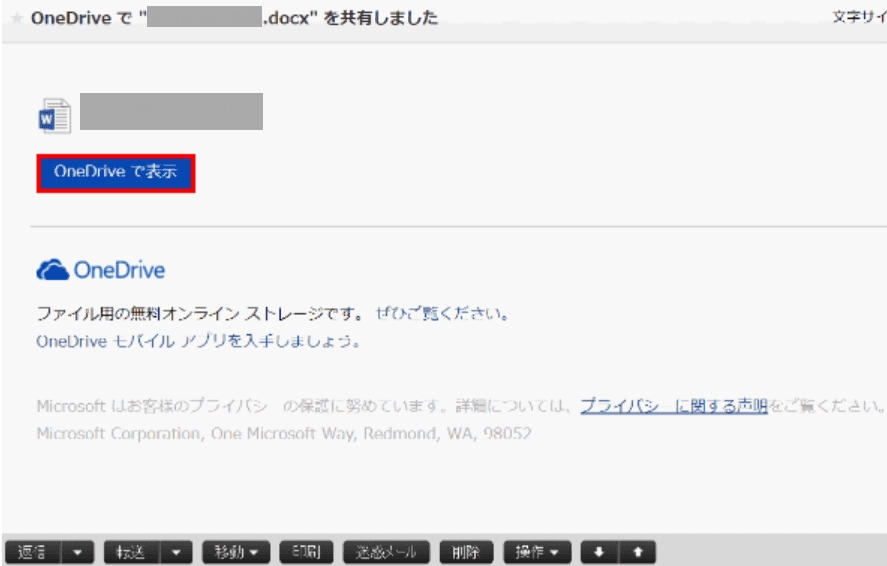The image size is (887, 566).
Task: Go to next message with down arrow
Action: click(599, 552)
